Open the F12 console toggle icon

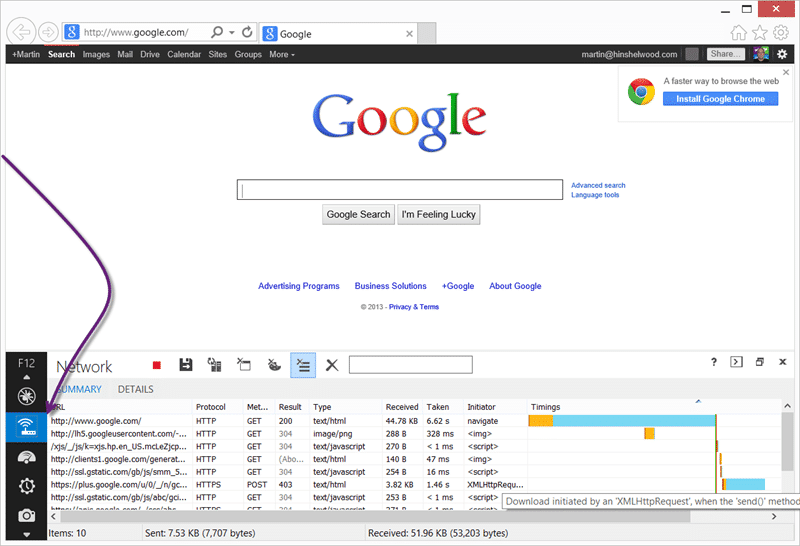(736, 362)
